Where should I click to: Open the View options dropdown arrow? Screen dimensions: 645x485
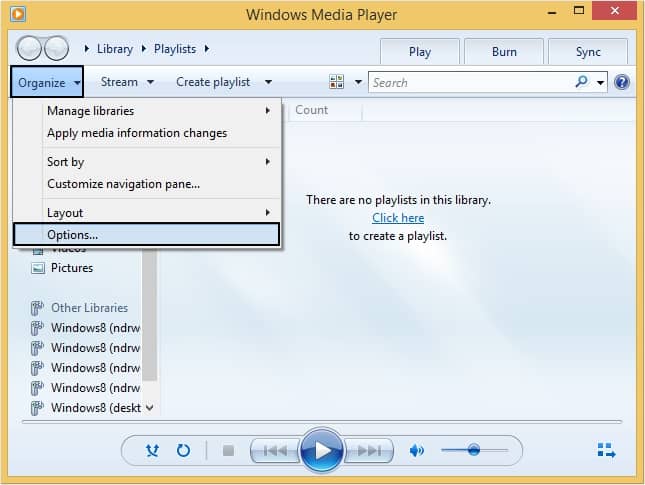tap(358, 82)
